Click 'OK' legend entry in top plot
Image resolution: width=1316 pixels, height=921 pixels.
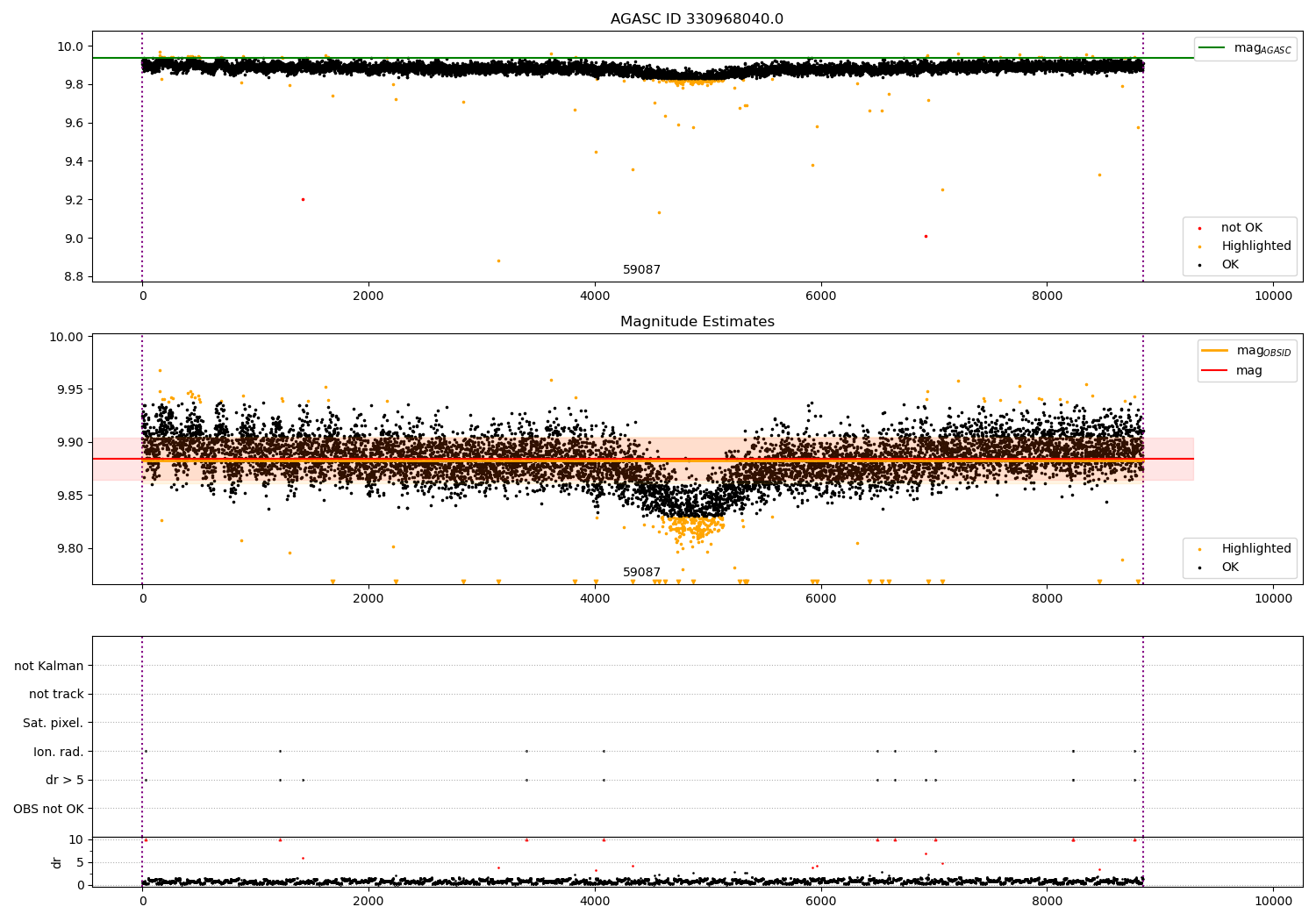tap(1230, 265)
